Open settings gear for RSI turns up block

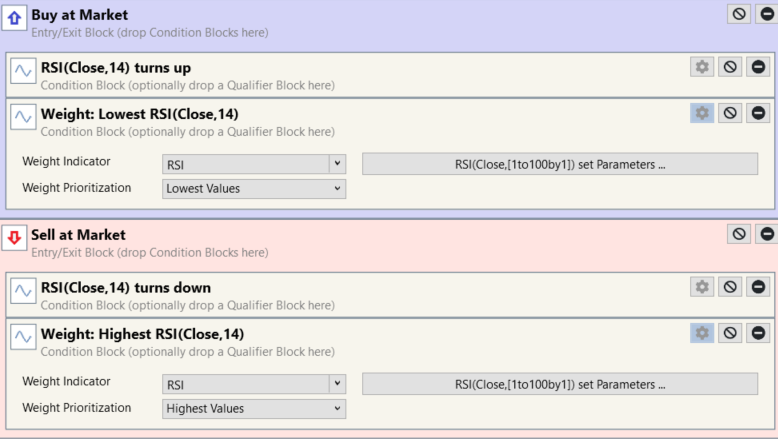[702, 67]
